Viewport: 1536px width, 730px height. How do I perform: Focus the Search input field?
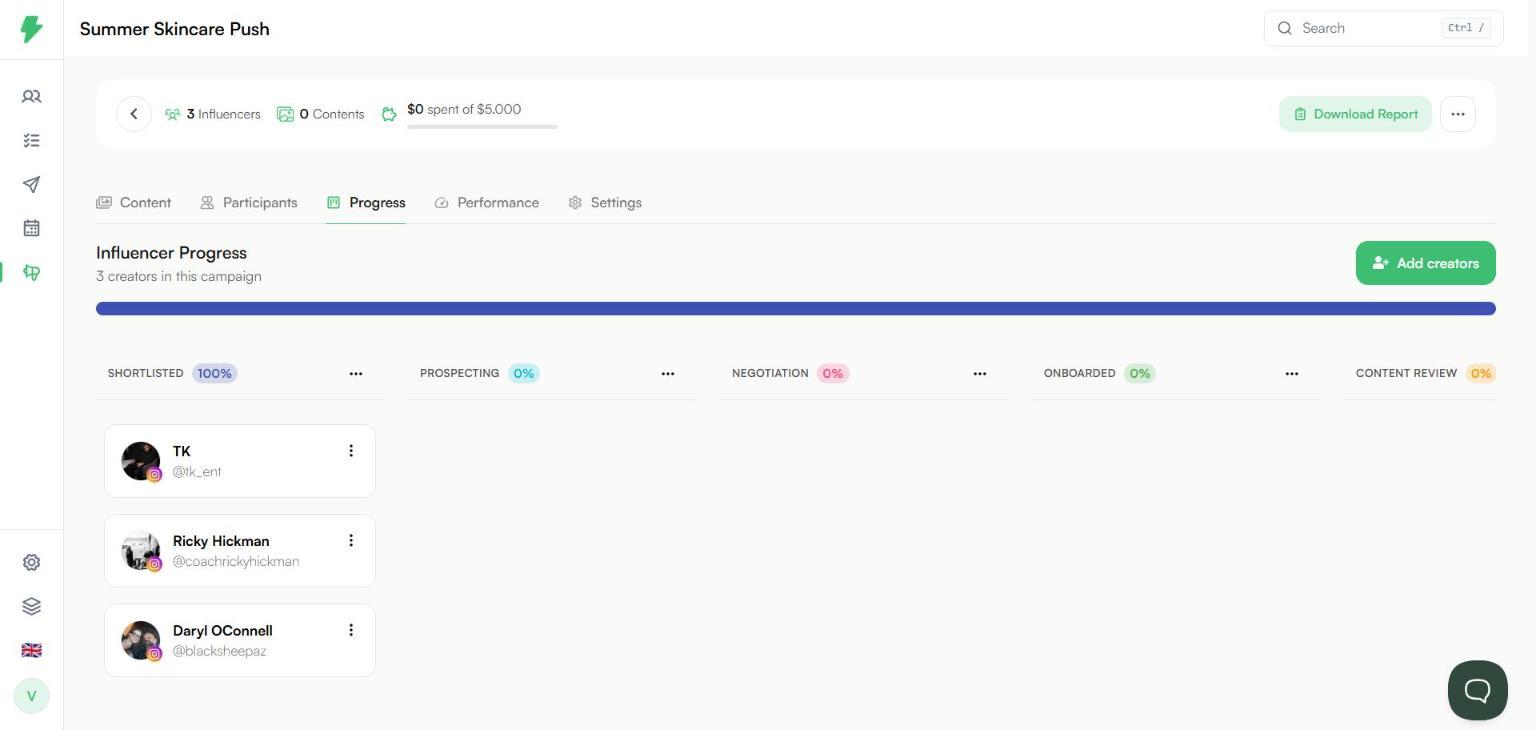pos(1384,28)
